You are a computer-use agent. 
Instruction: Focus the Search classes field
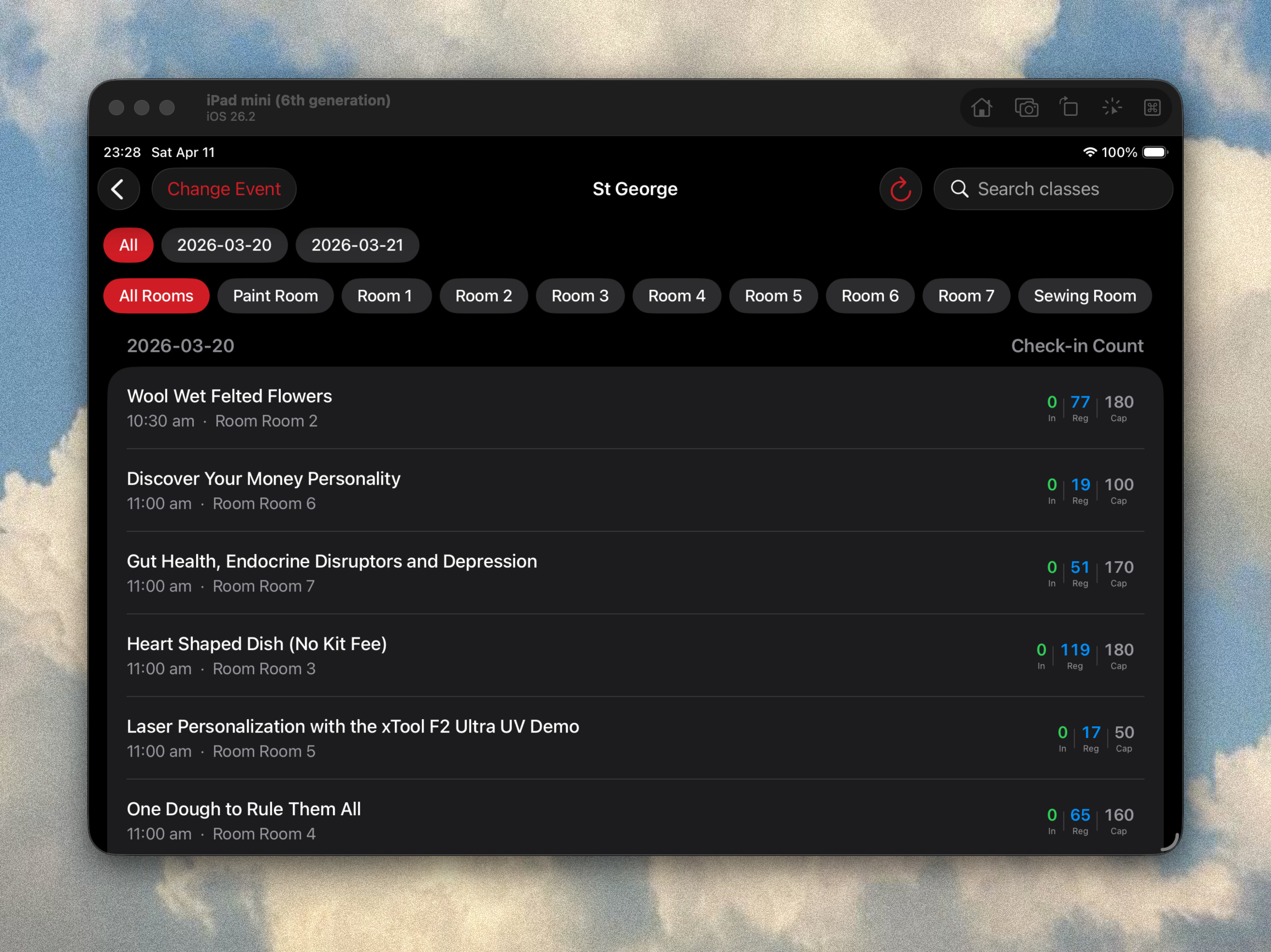pyautogui.click(x=1052, y=189)
